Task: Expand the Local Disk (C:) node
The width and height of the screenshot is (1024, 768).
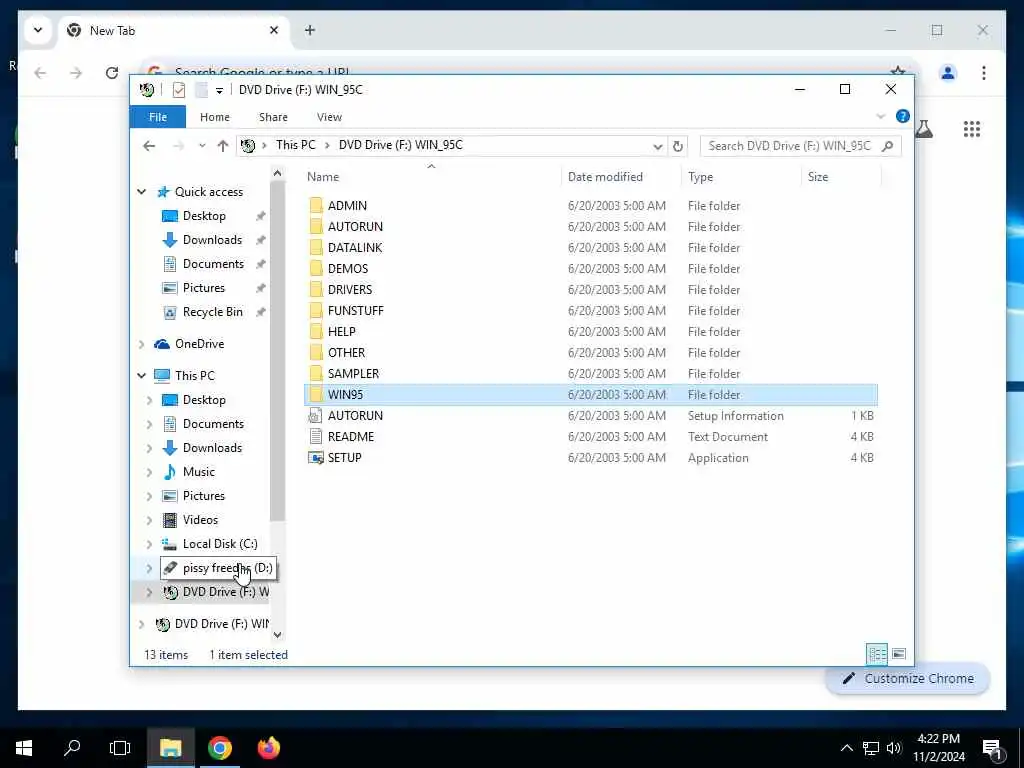Action: coord(149,544)
